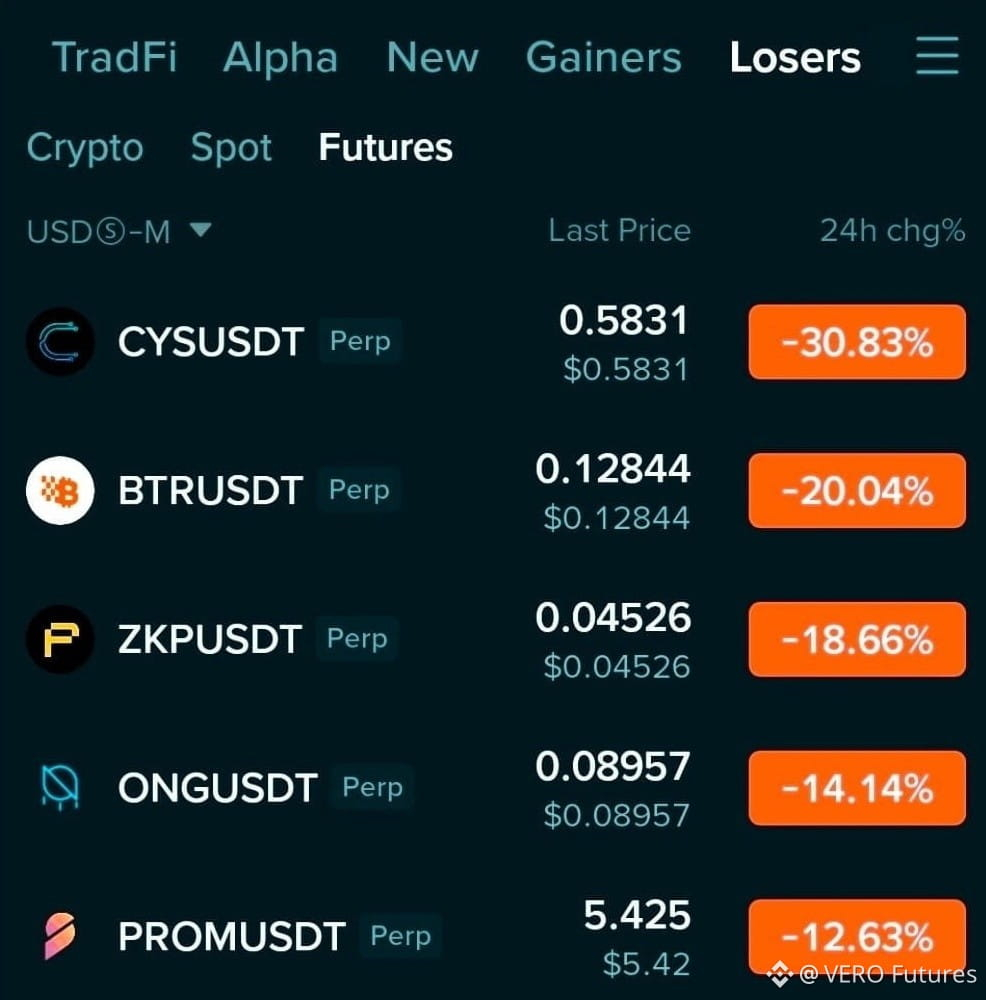Sort by Last Price column
This screenshot has width=986, height=1000.
(619, 230)
